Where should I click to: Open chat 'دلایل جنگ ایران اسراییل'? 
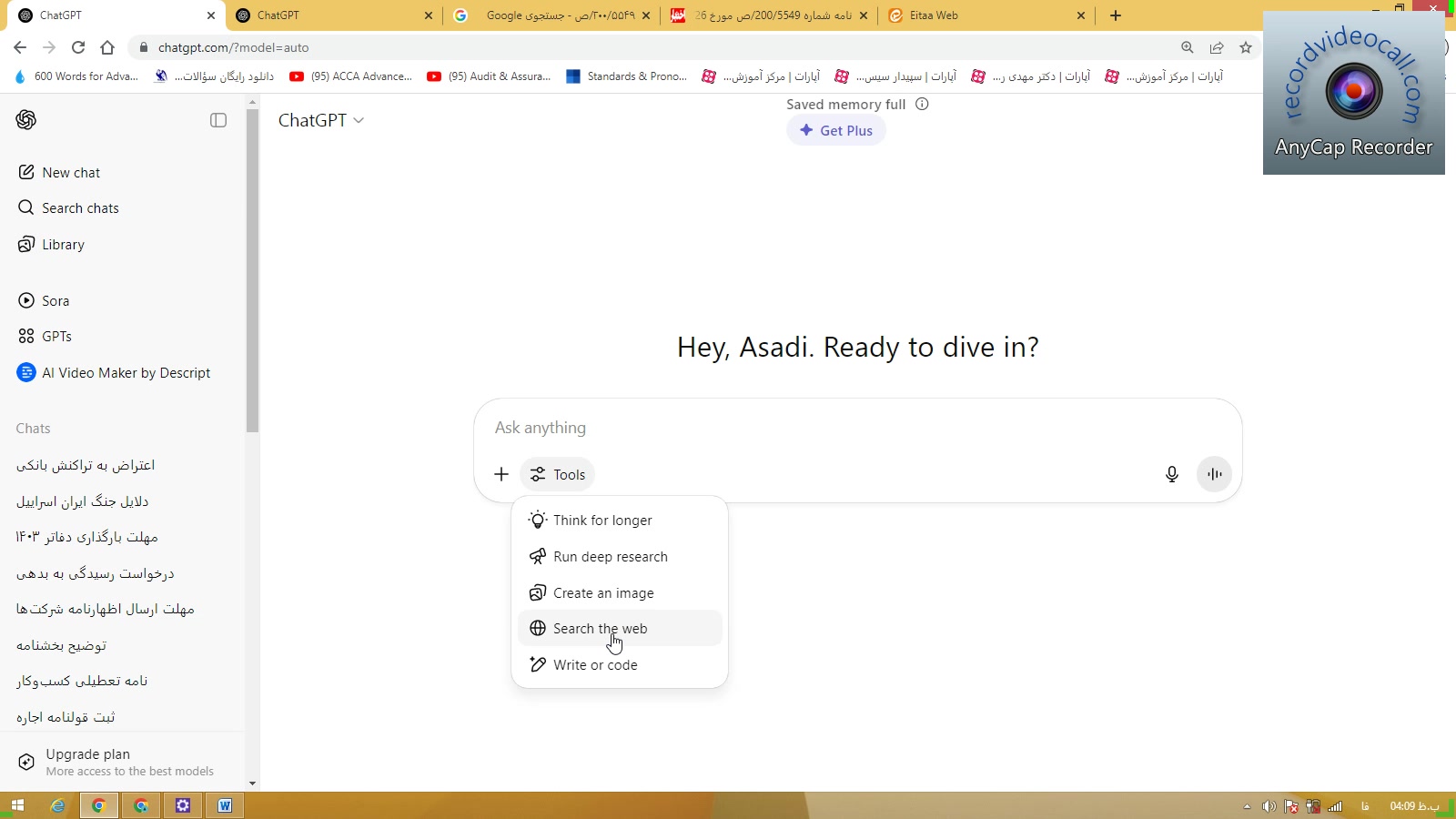pyautogui.click(x=82, y=501)
